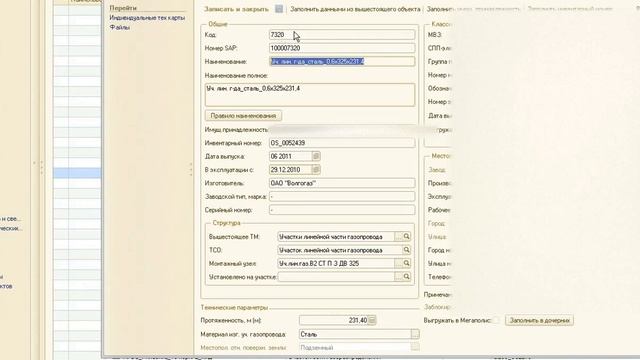Click the Заводской тип, марка field
The image size is (640, 360).
342,196
